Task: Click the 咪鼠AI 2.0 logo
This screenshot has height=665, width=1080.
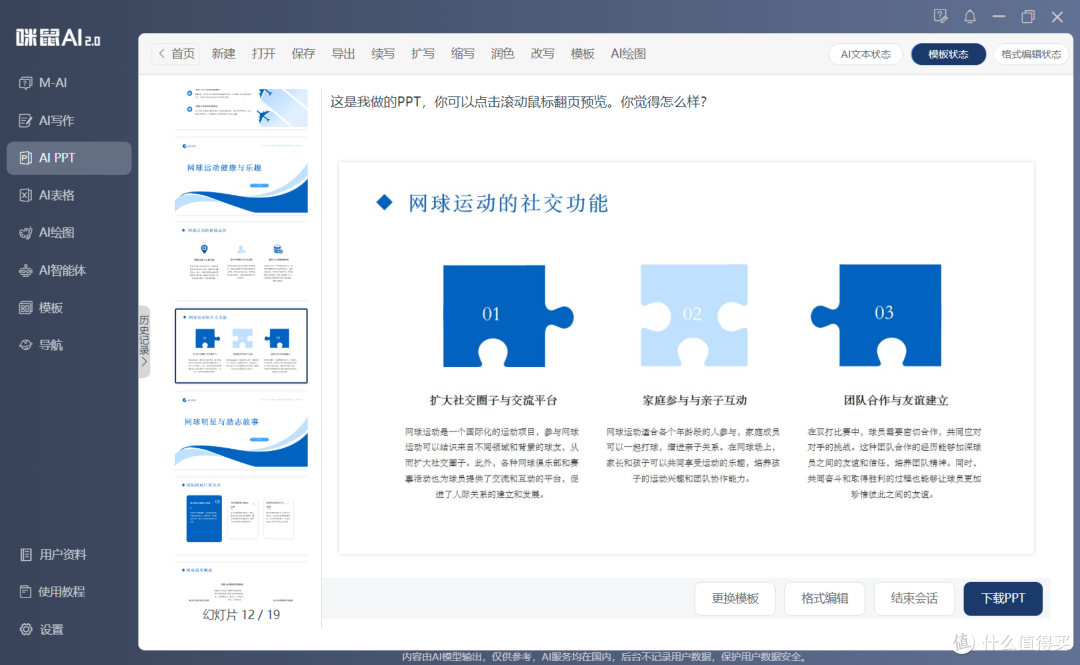Action: [58, 37]
